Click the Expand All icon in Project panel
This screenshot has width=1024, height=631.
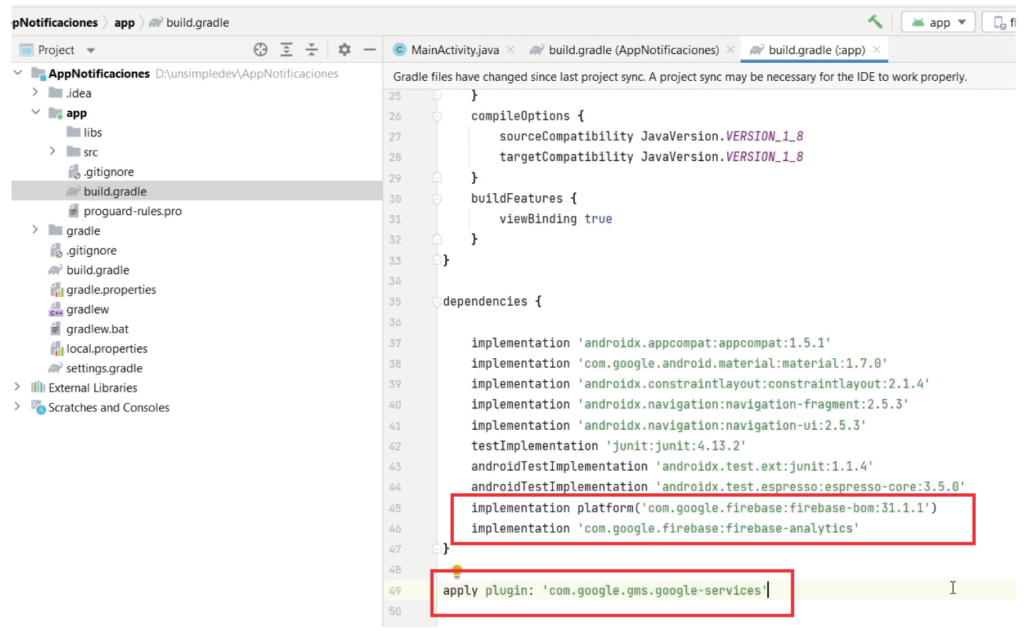[x=287, y=50]
